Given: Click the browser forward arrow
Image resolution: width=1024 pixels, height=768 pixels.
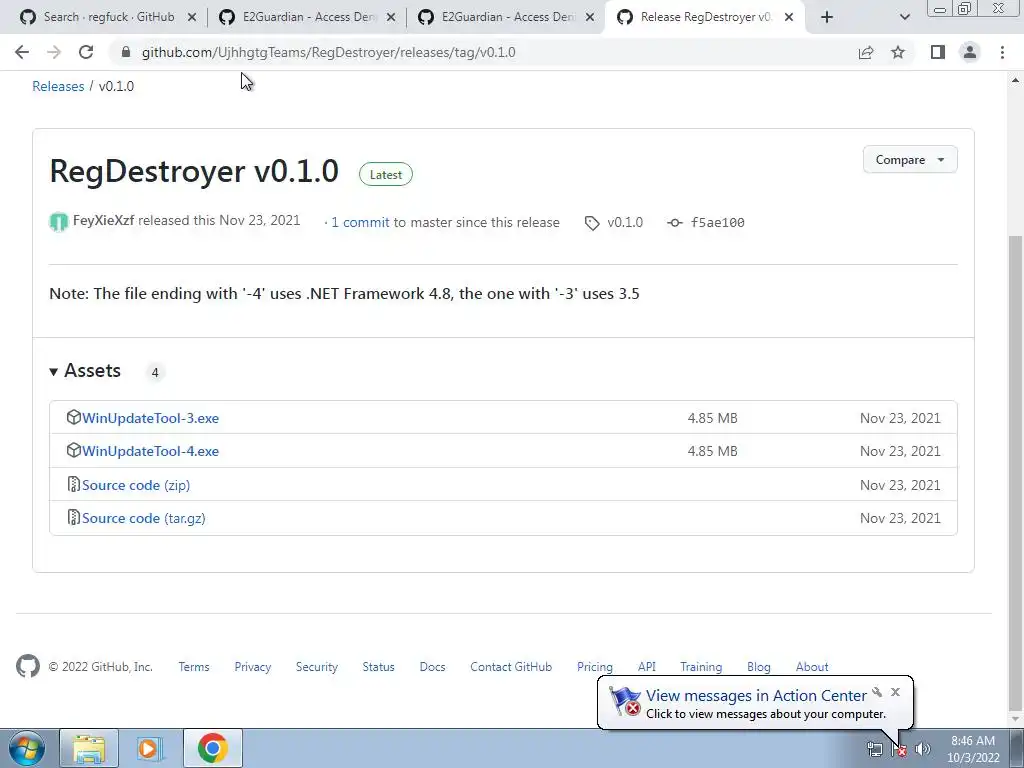Looking at the screenshot, I should pyautogui.click(x=54, y=52).
